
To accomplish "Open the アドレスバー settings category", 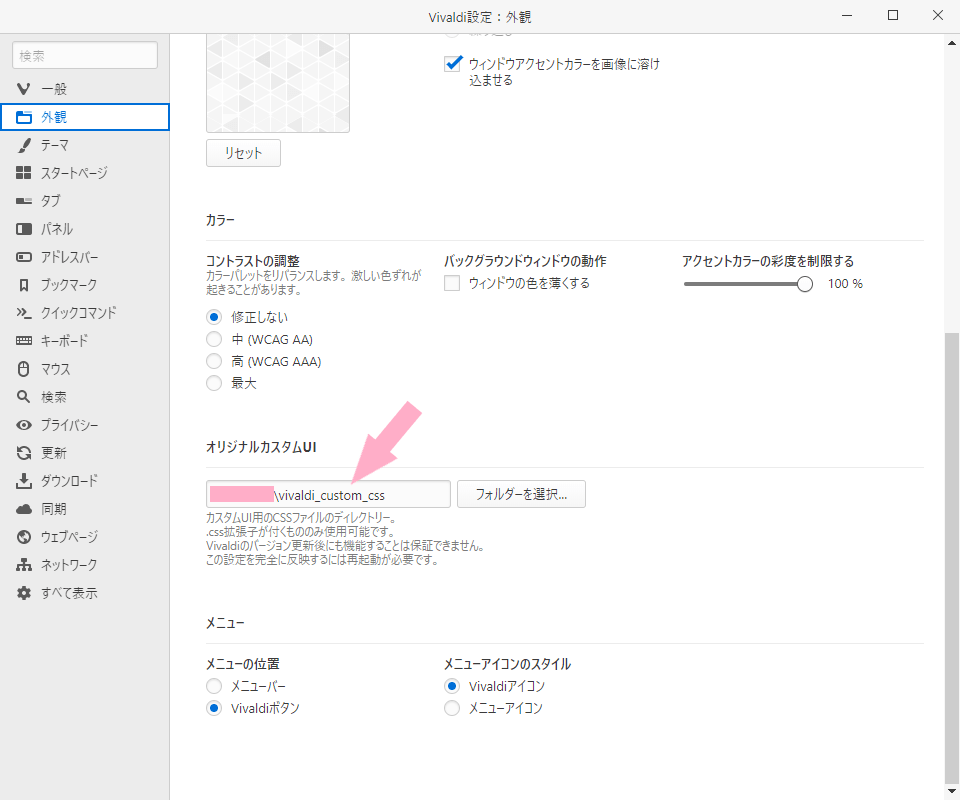I will click(69, 257).
